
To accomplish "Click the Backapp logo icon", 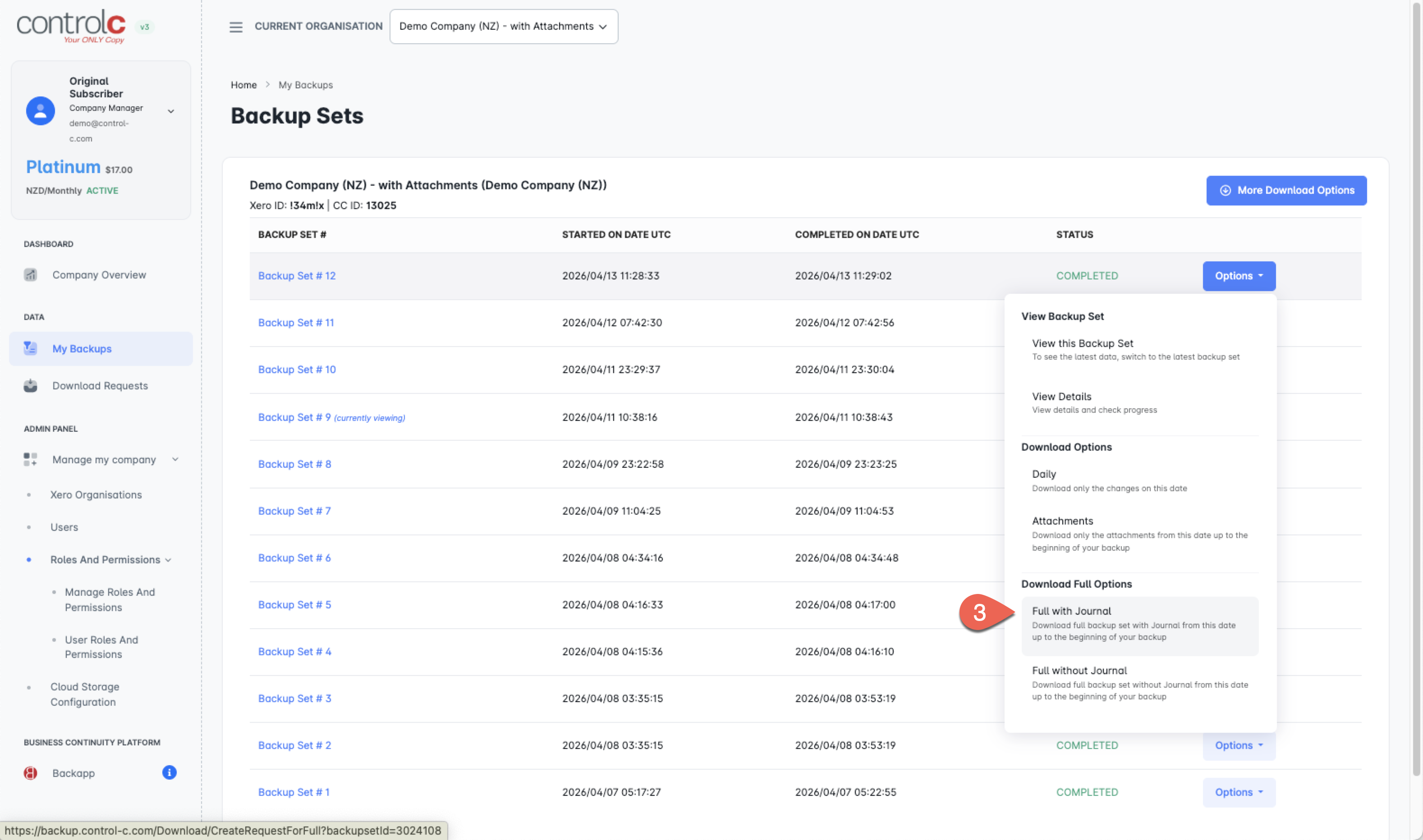I will (31, 773).
